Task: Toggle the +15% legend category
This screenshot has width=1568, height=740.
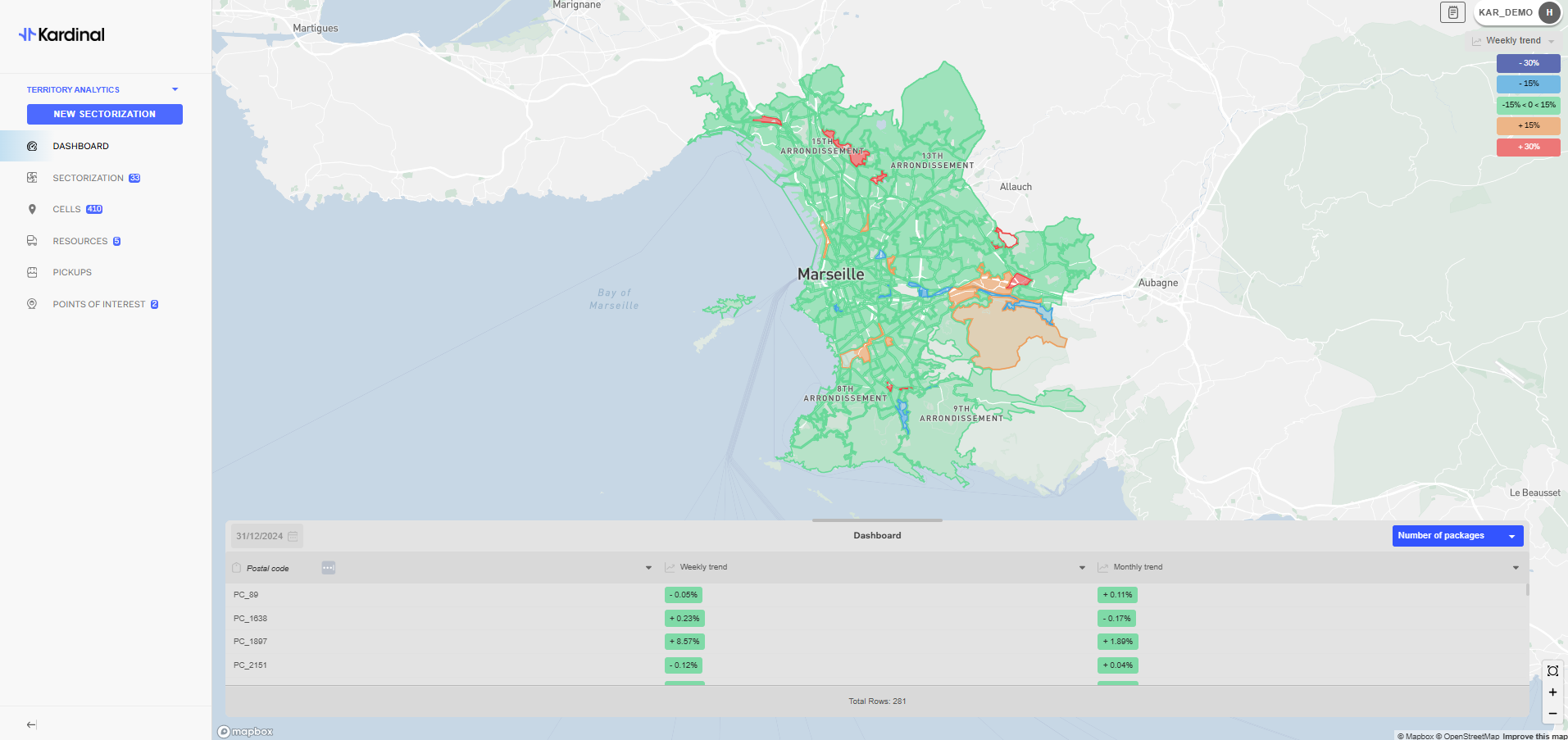Action: (x=1527, y=125)
